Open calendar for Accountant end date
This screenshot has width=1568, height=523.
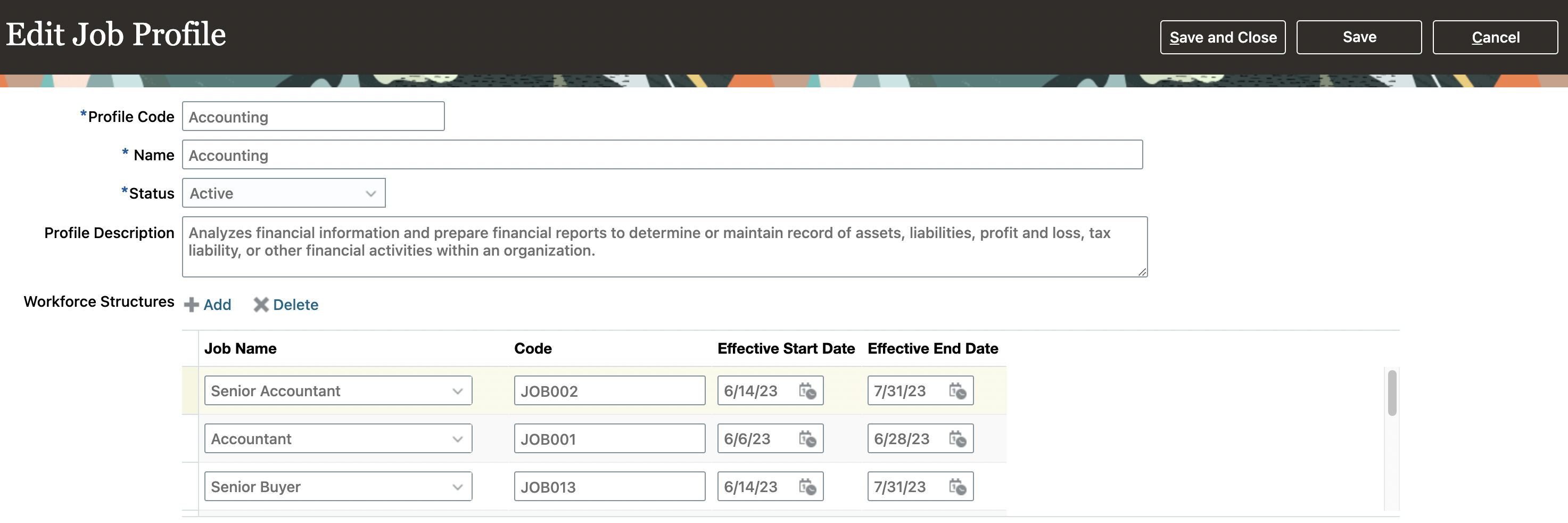(x=957, y=439)
